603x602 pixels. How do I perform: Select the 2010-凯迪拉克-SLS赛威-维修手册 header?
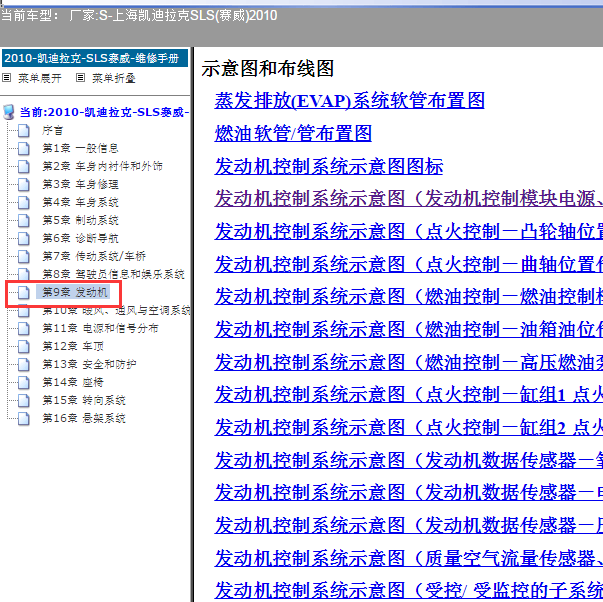95,58
